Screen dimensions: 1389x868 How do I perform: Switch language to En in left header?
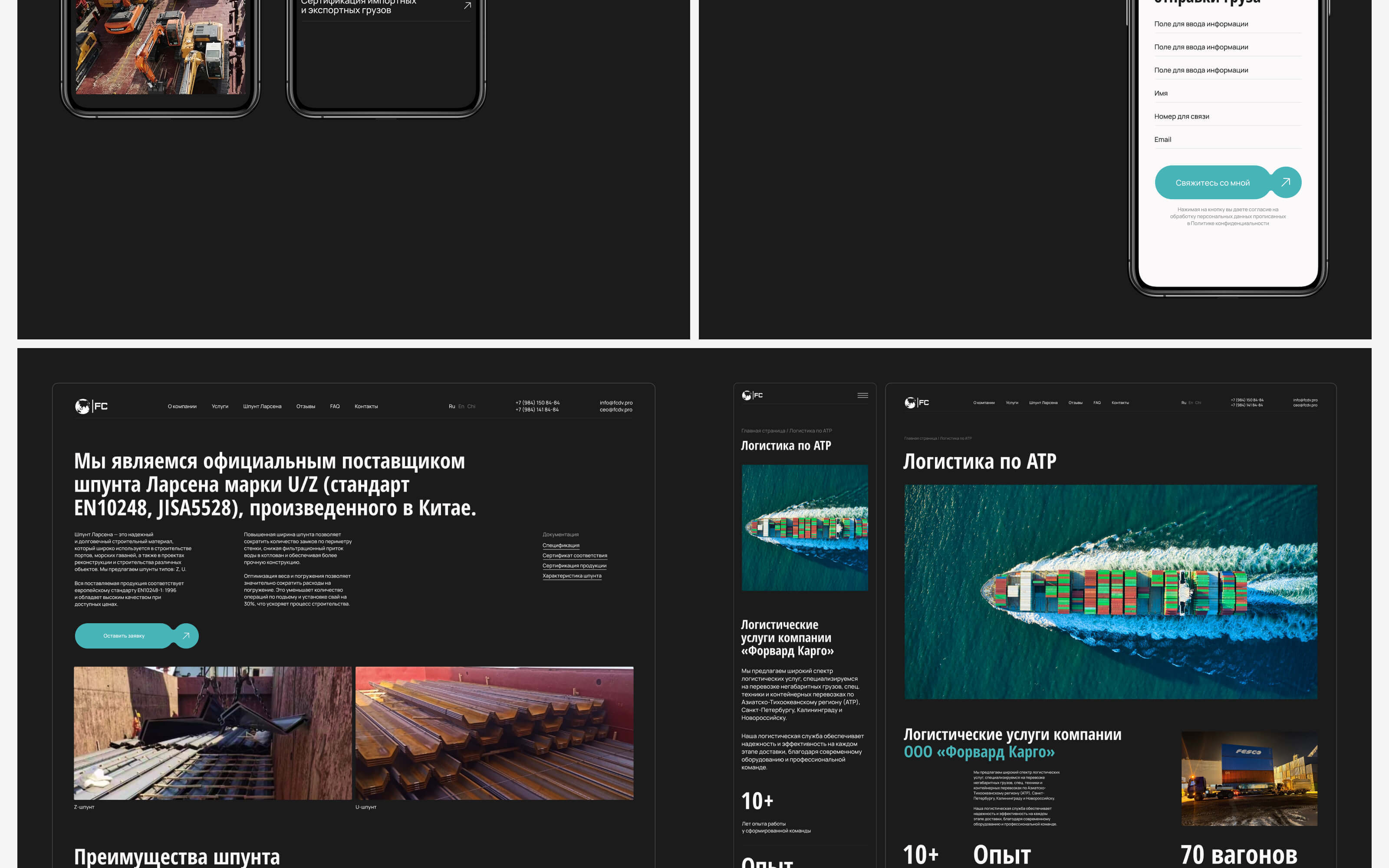click(461, 407)
